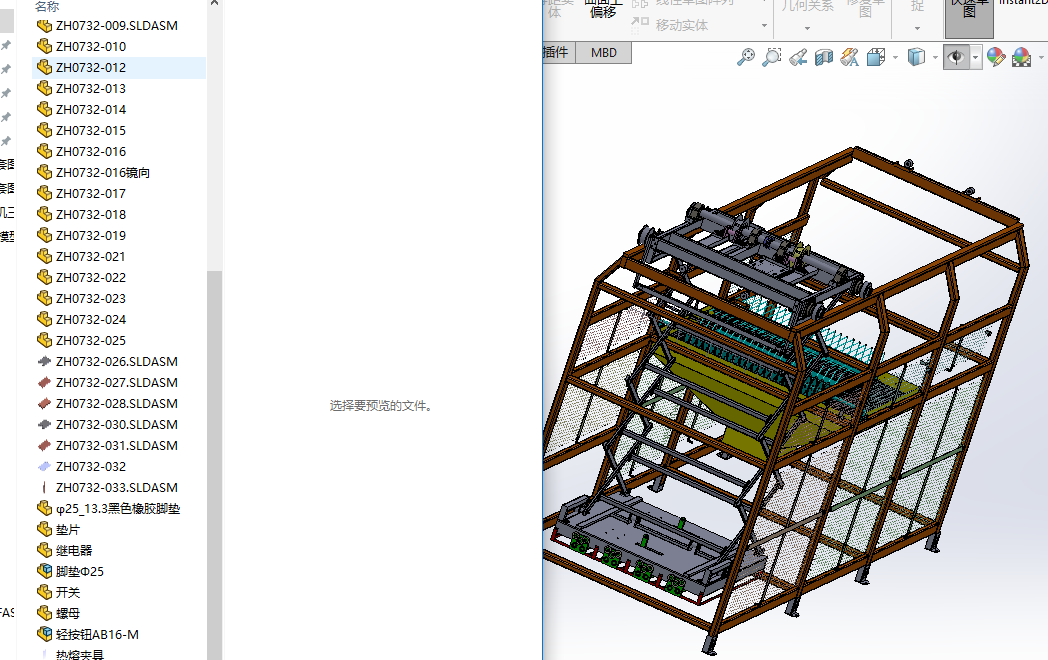Select 垫片 file

pos(68,530)
